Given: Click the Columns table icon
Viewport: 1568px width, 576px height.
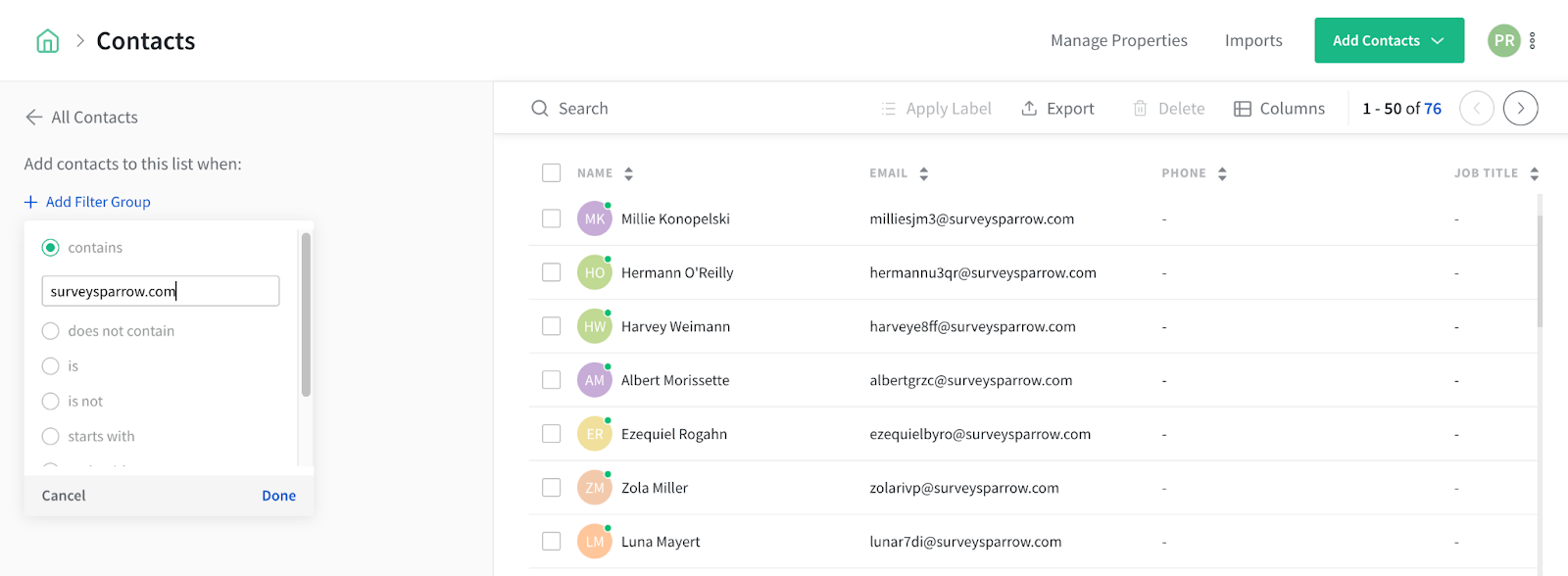Looking at the screenshot, I should point(1243,109).
